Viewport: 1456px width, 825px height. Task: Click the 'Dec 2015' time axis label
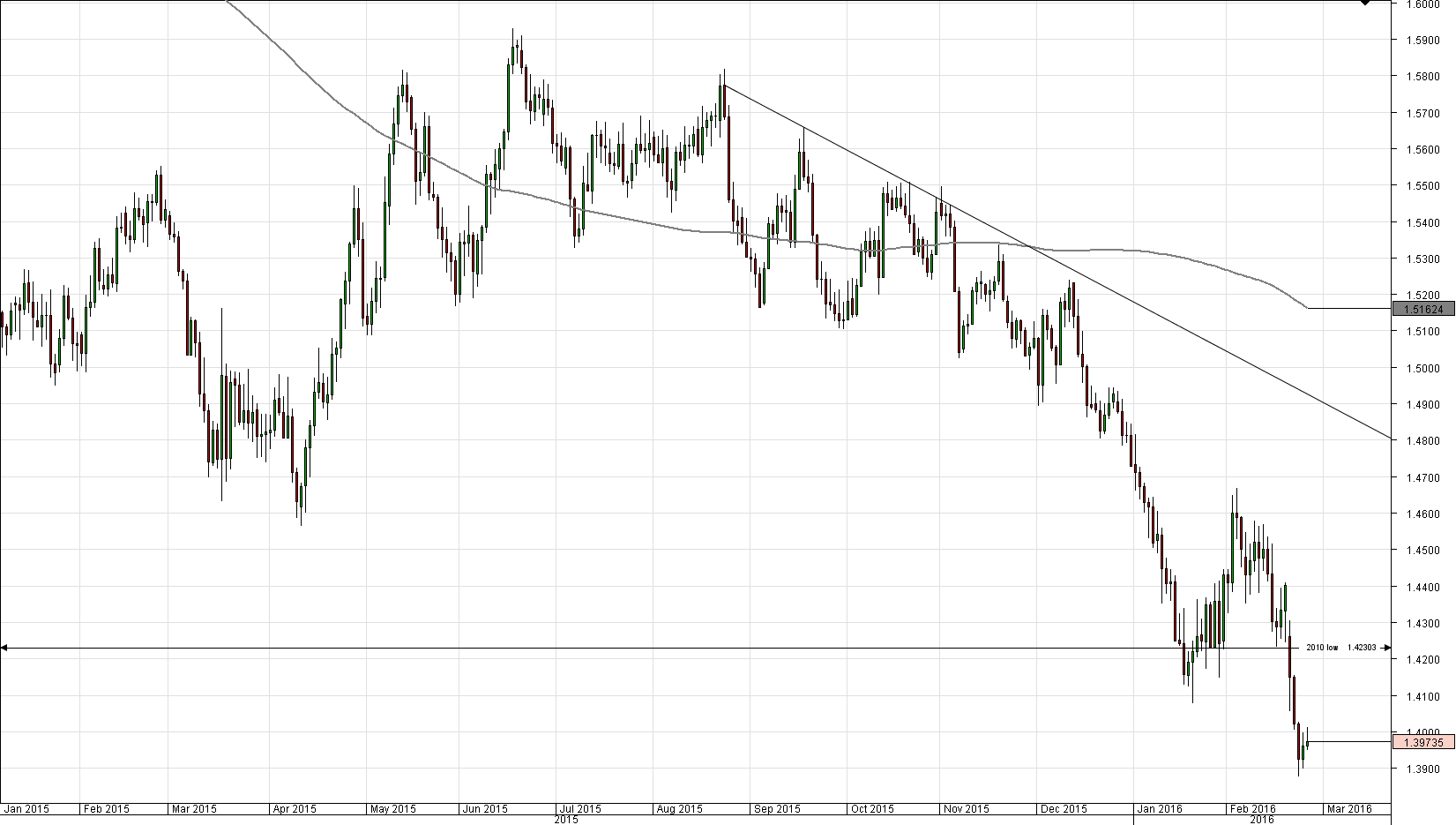click(x=1064, y=808)
